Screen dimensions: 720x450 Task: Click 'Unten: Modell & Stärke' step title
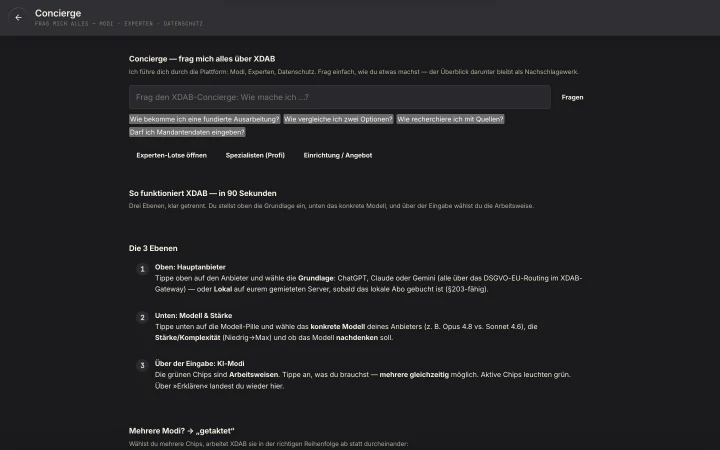193,315
